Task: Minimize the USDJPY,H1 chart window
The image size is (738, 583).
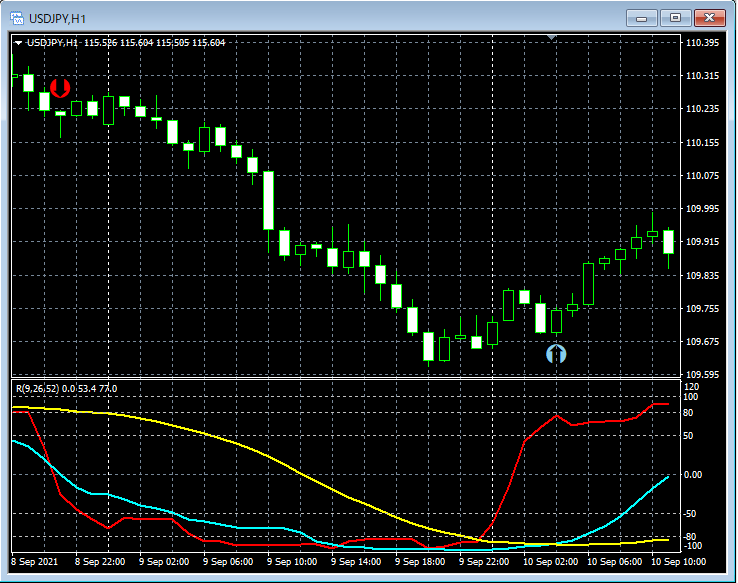Action: pos(642,18)
